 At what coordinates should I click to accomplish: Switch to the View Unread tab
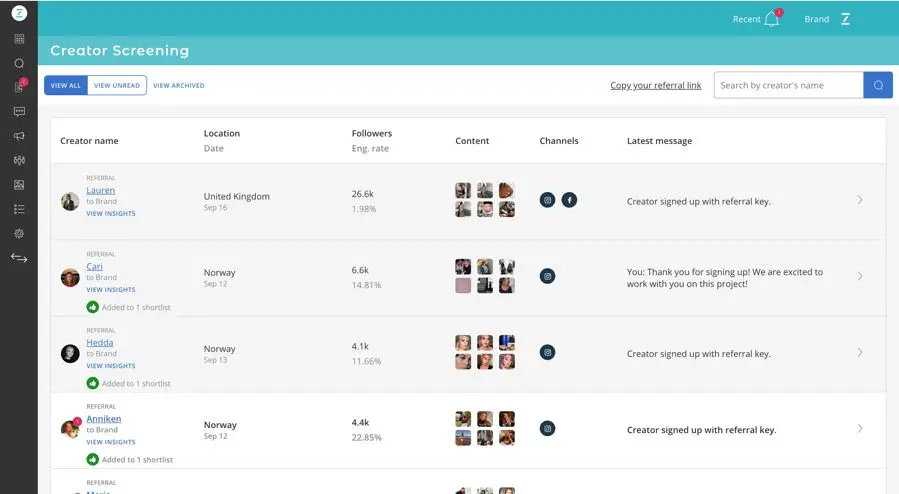117,86
